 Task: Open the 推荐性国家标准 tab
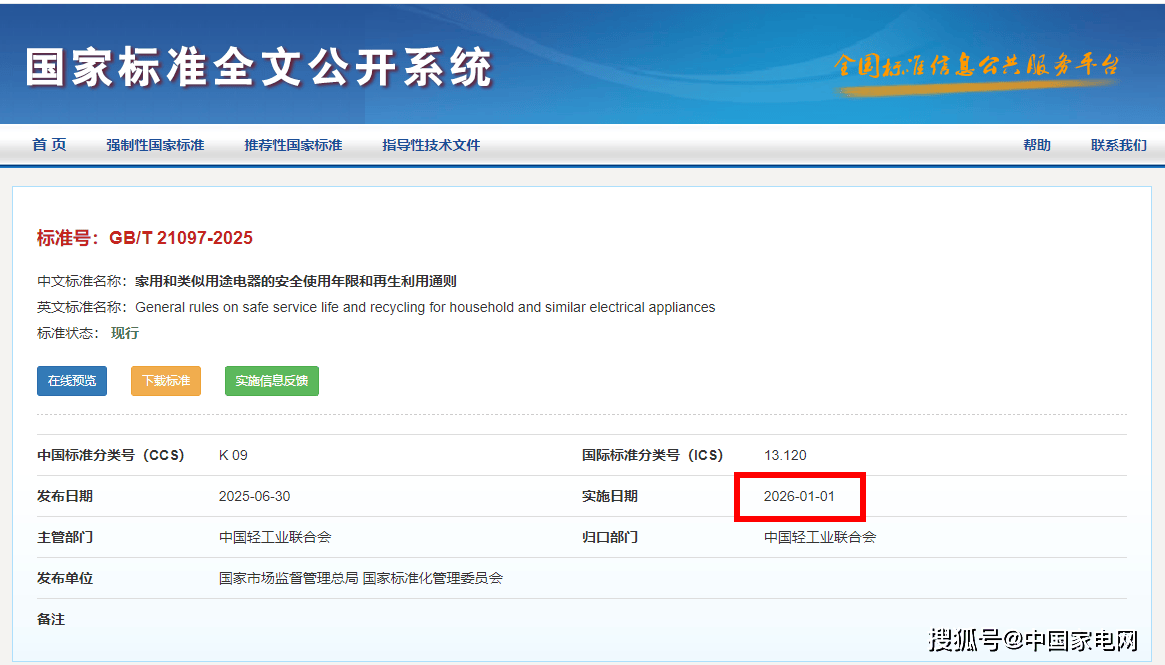293,145
